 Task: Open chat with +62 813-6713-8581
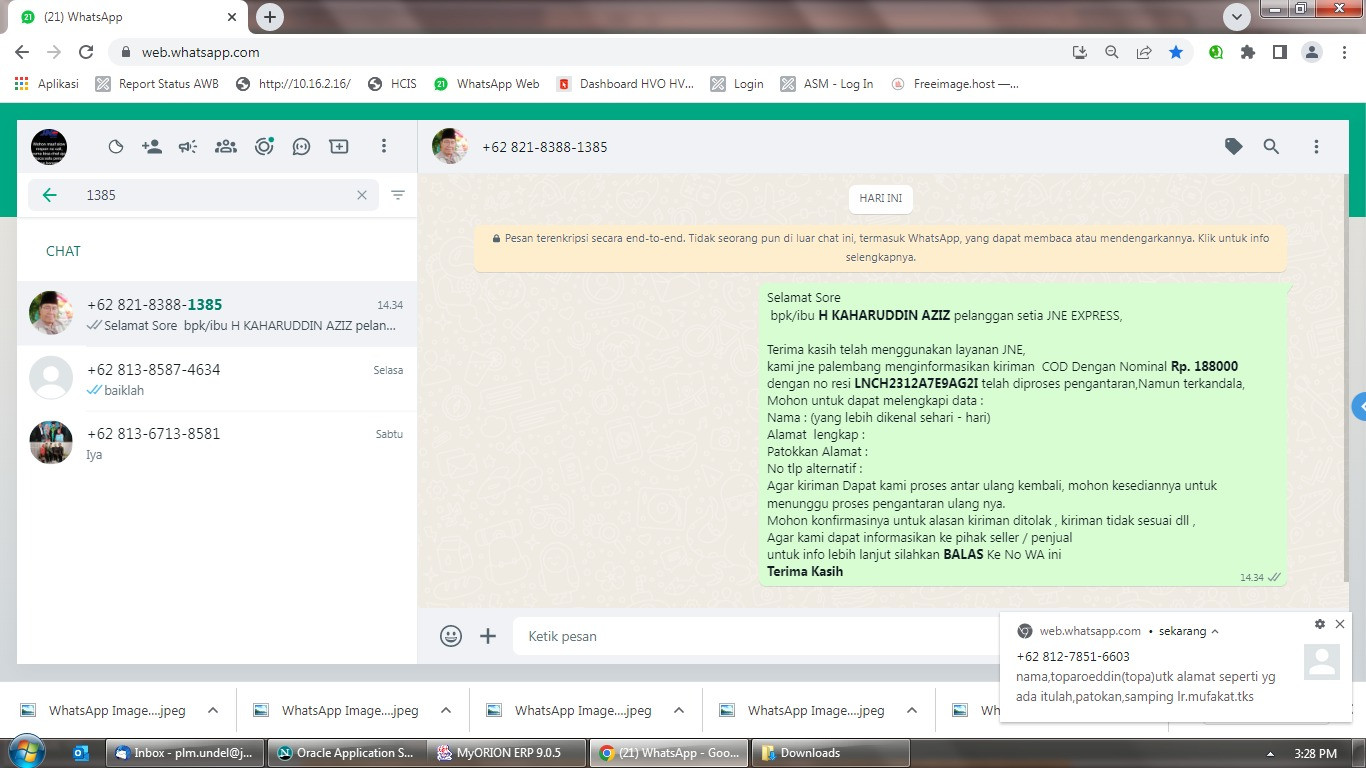[x=217, y=443]
